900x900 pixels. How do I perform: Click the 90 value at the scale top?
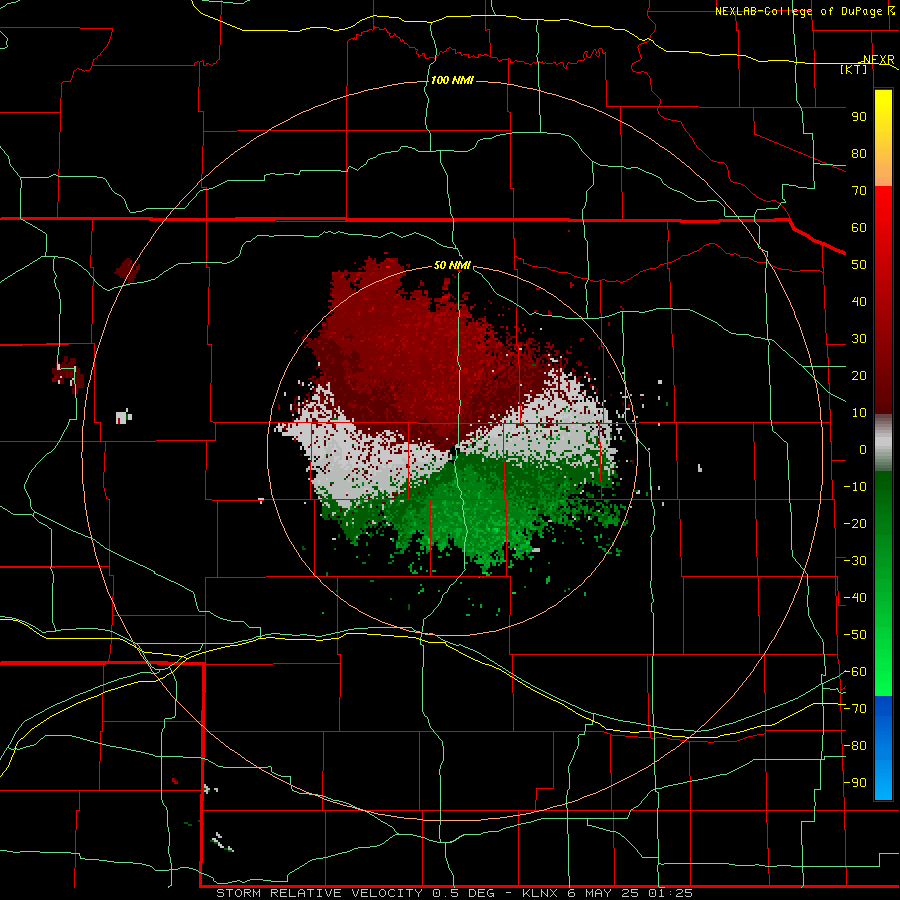tap(859, 117)
